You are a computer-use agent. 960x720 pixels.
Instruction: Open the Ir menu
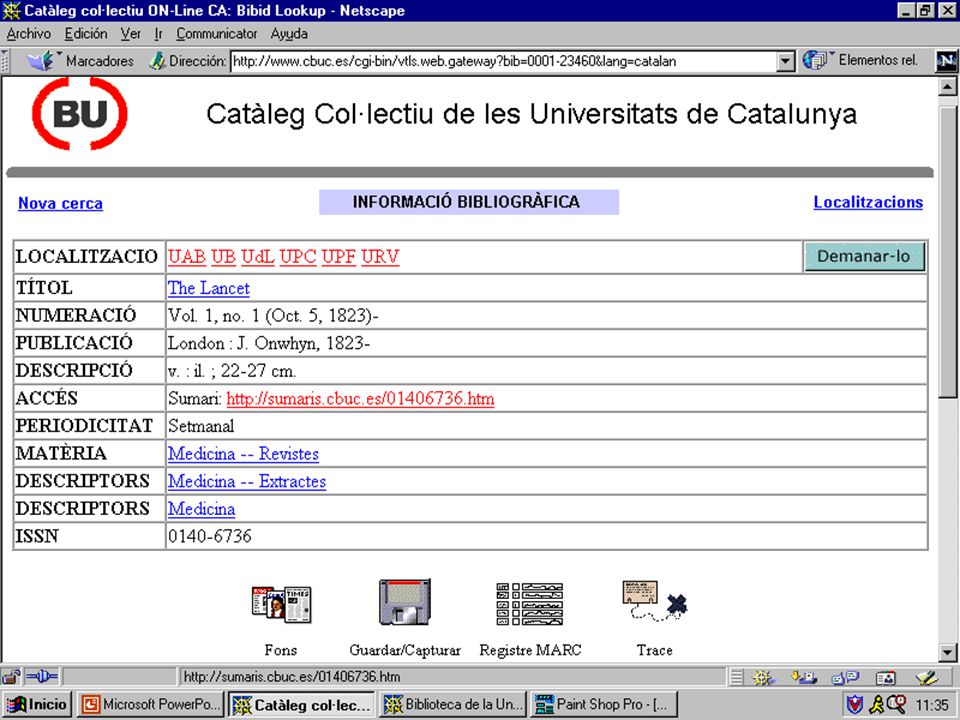pos(159,34)
